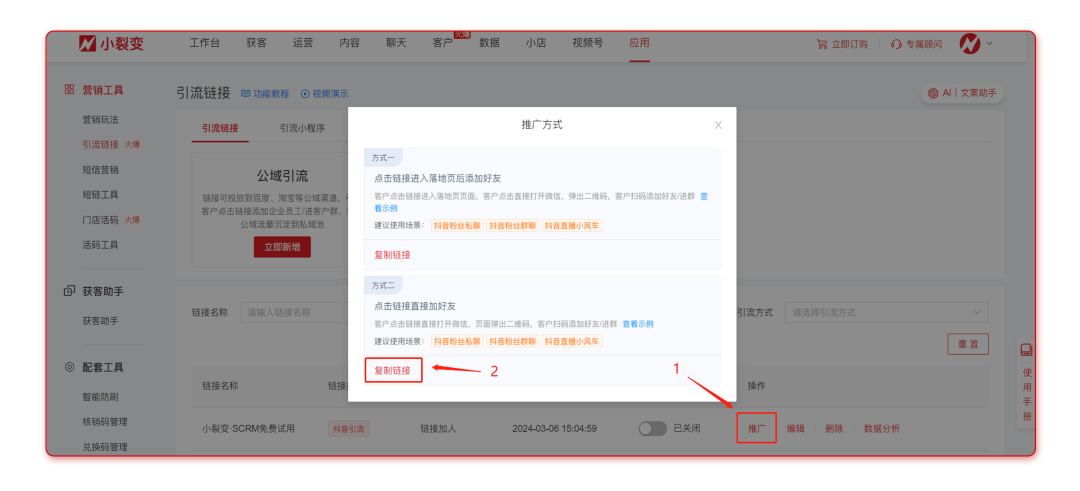Copy link under 方式二 section

392,370
